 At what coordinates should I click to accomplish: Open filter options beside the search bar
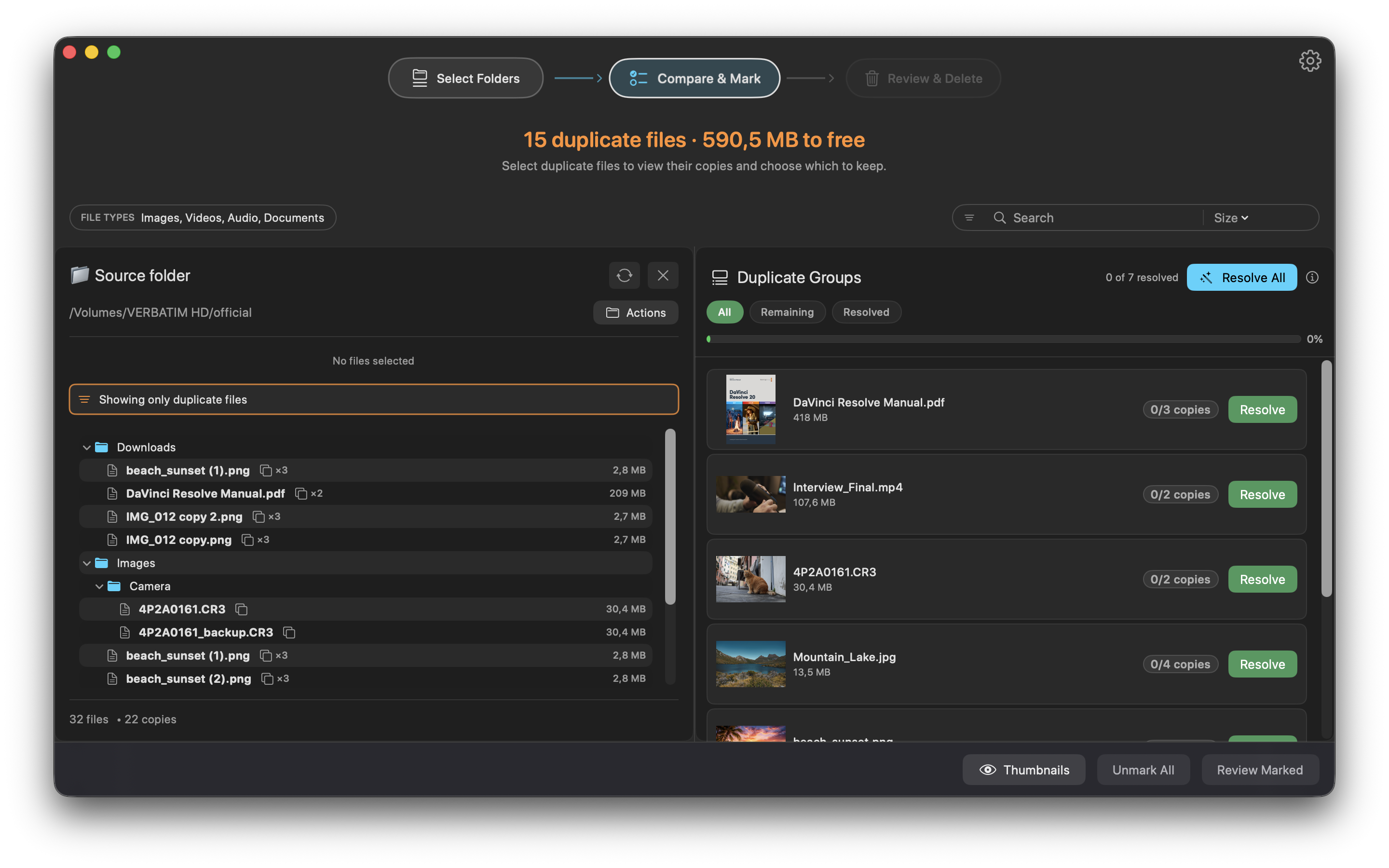pyautogui.click(x=969, y=217)
